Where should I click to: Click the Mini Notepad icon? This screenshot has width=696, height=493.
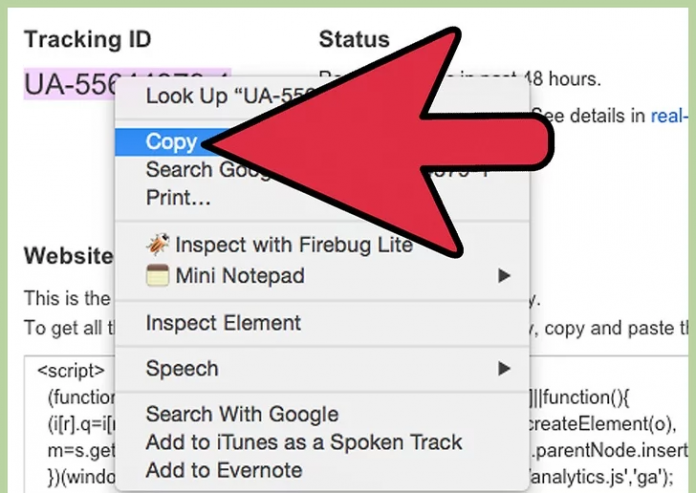point(158,276)
